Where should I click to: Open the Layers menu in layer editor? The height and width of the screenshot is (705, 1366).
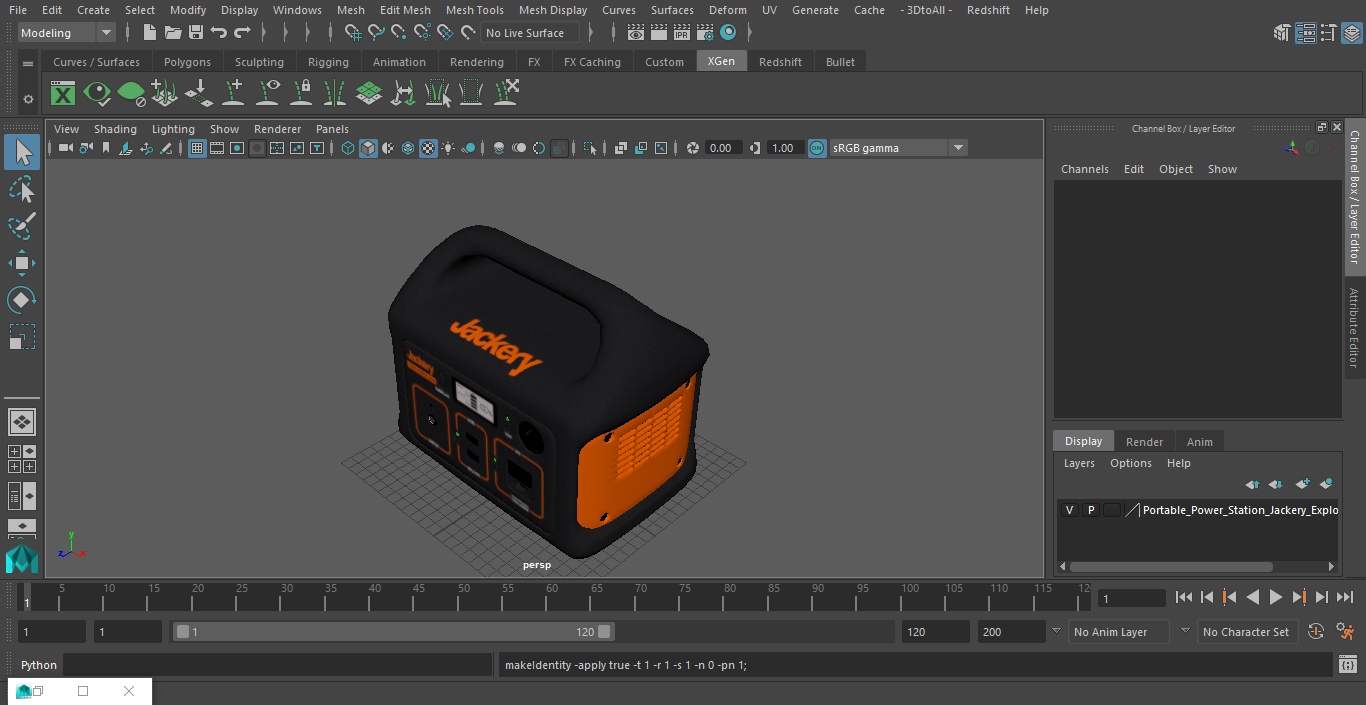[x=1078, y=463]
